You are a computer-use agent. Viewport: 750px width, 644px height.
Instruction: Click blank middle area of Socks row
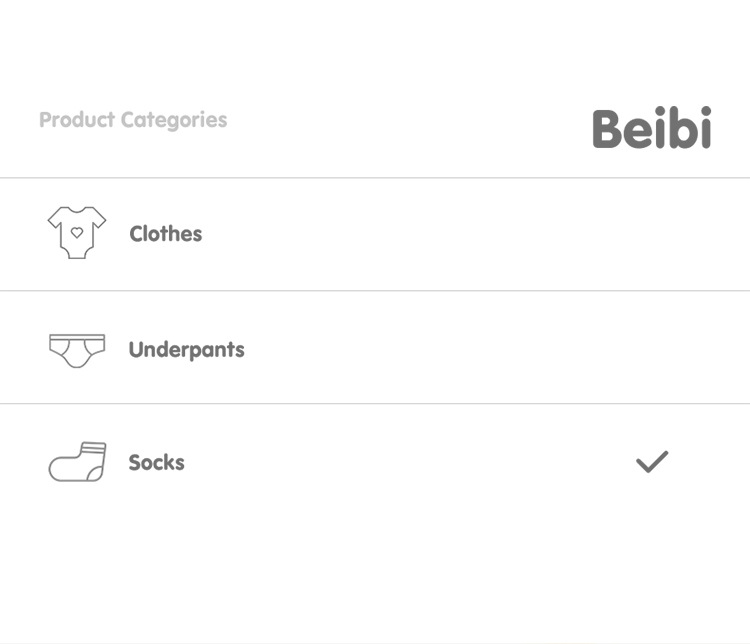400,462
